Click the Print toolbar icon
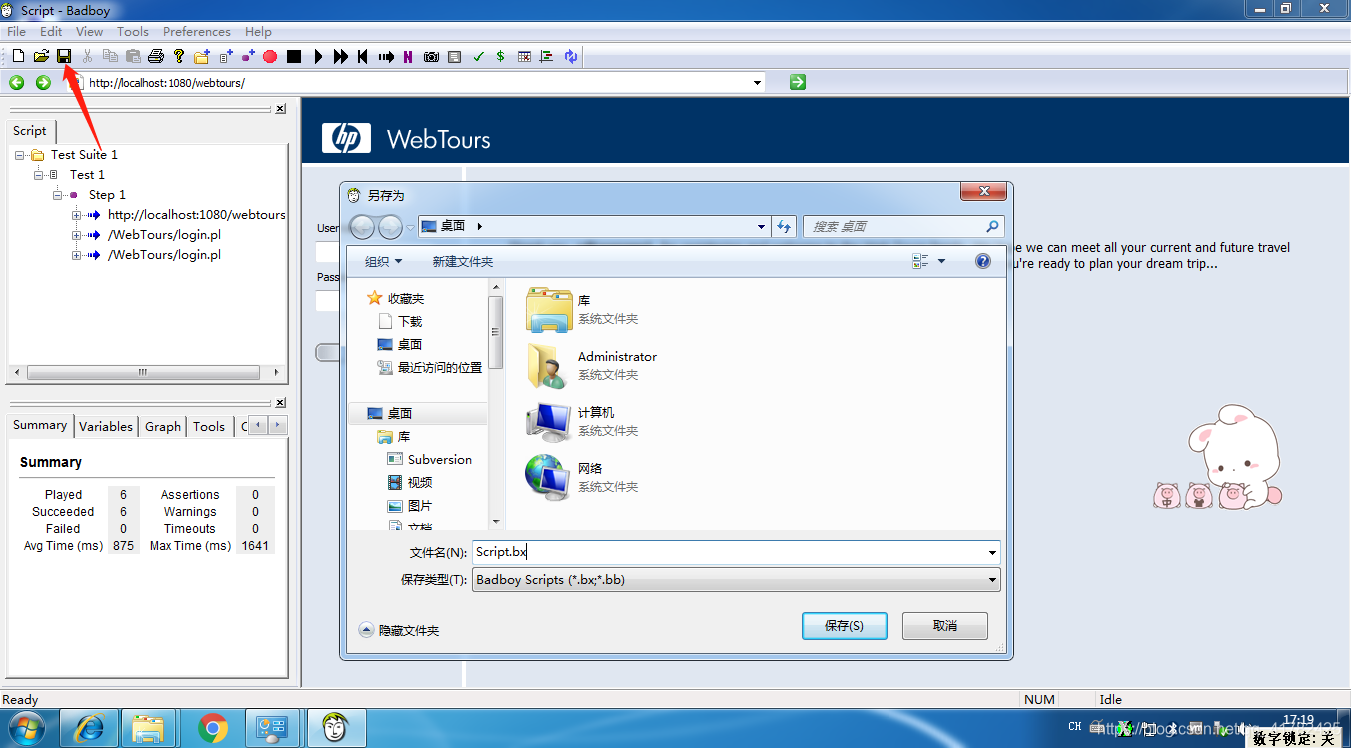The height and width of the screenshot is (748, 1351). point(156,56)
